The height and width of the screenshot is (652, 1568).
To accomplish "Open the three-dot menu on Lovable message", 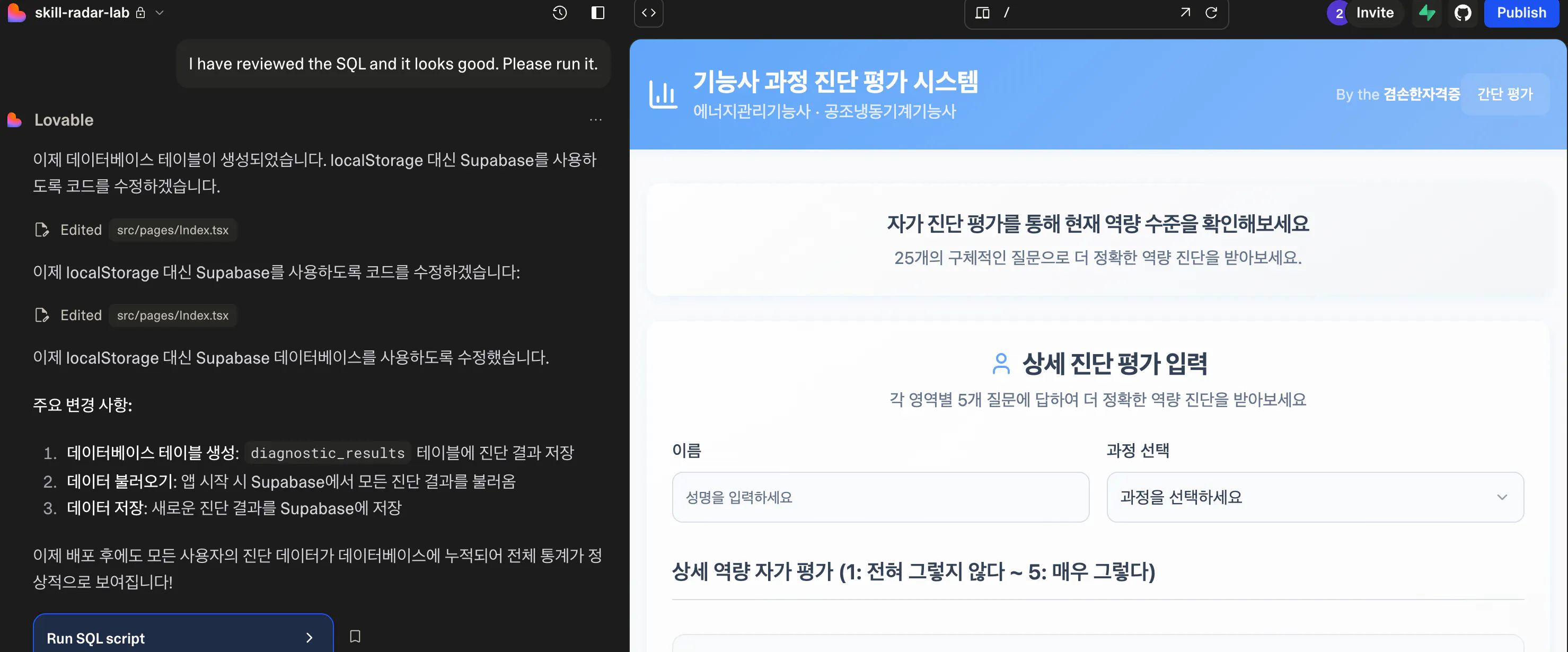I will pos(595,120).
